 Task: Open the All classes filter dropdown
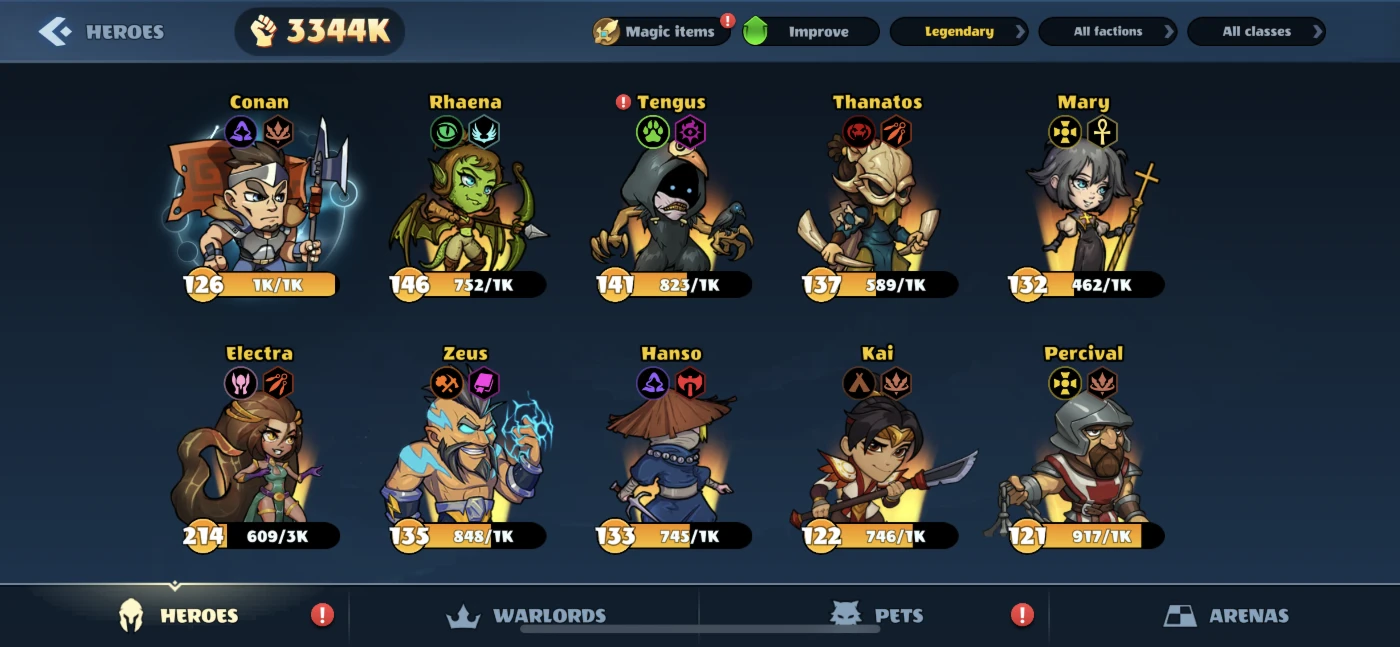[x=1256, y=32]
